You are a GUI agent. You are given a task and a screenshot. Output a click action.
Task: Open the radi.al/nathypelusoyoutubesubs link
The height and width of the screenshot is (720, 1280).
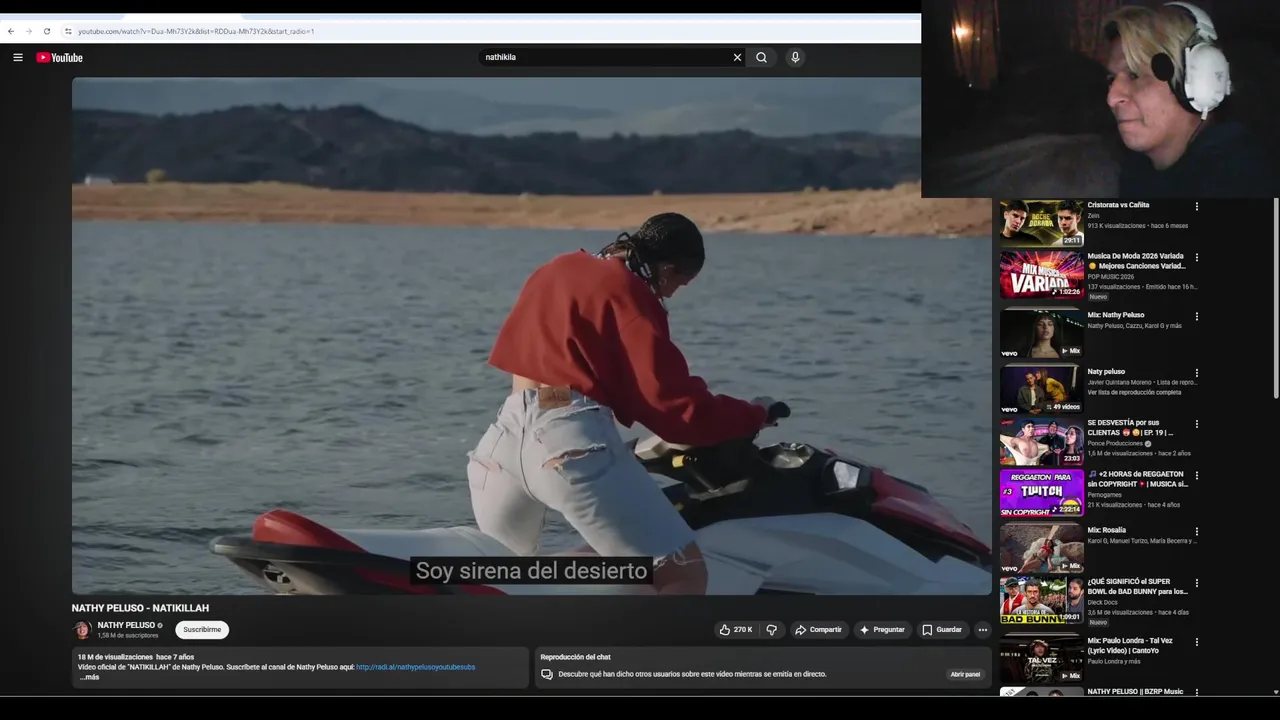tap(415, 667)
